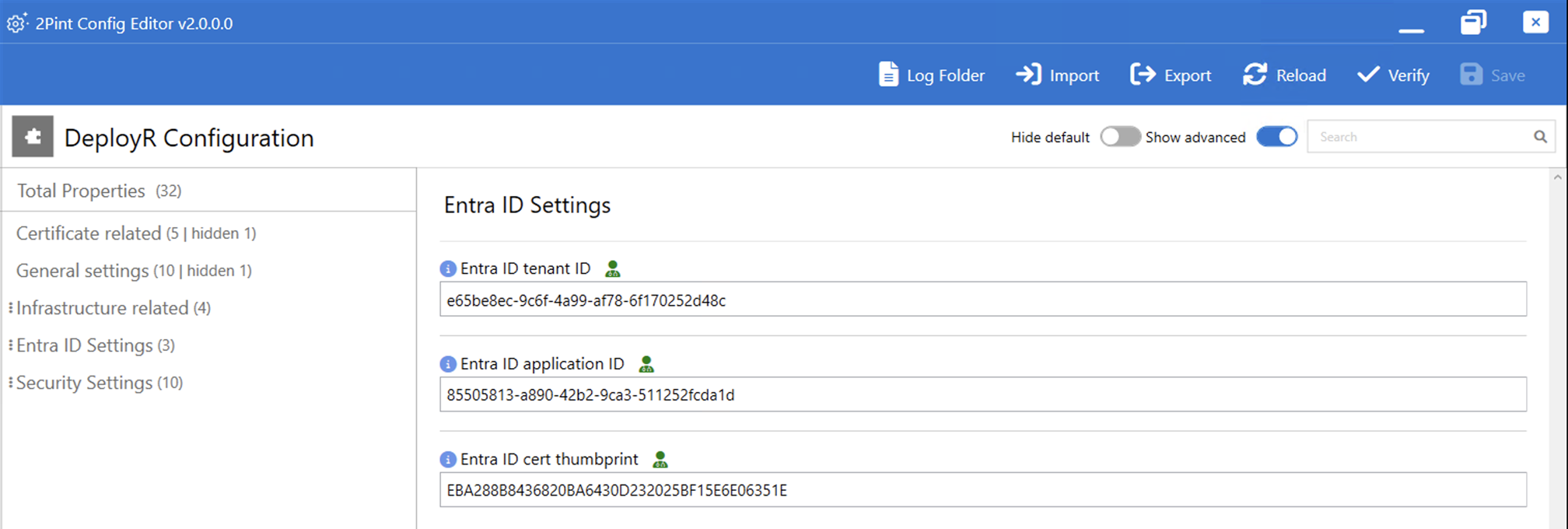Screen dimensions: 1568x529
Task: Click green user icon next to cert thumbprint
Action: pyautogui.click(x=660, y=460)
